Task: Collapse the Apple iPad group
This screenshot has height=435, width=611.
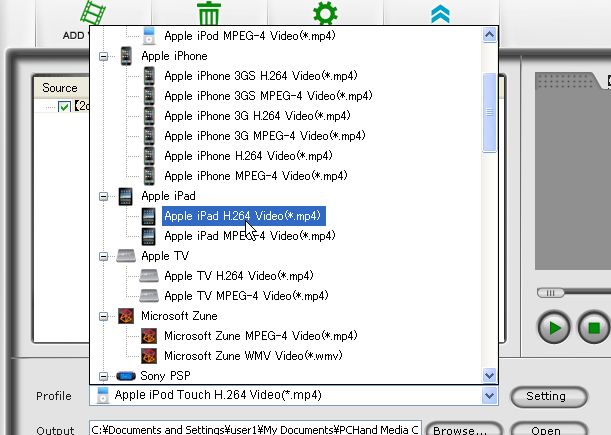Action: click(103, 196)
